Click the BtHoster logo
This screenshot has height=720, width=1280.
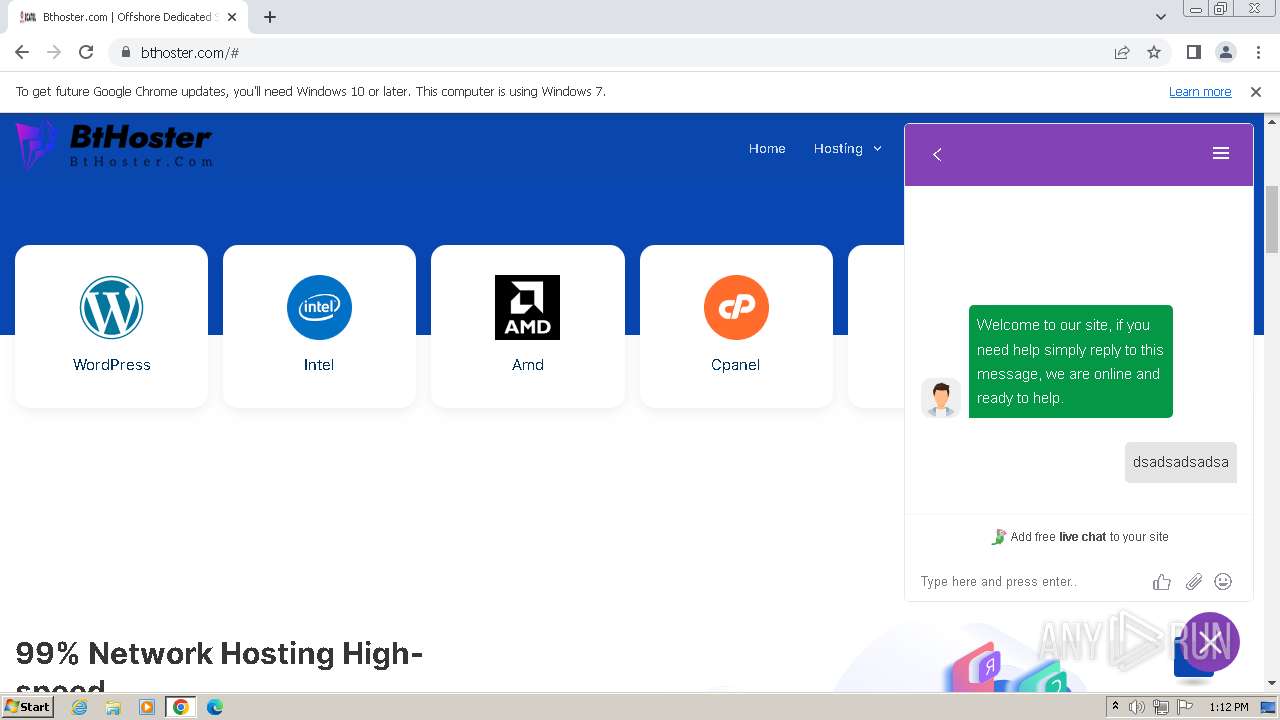click(114, 145)
